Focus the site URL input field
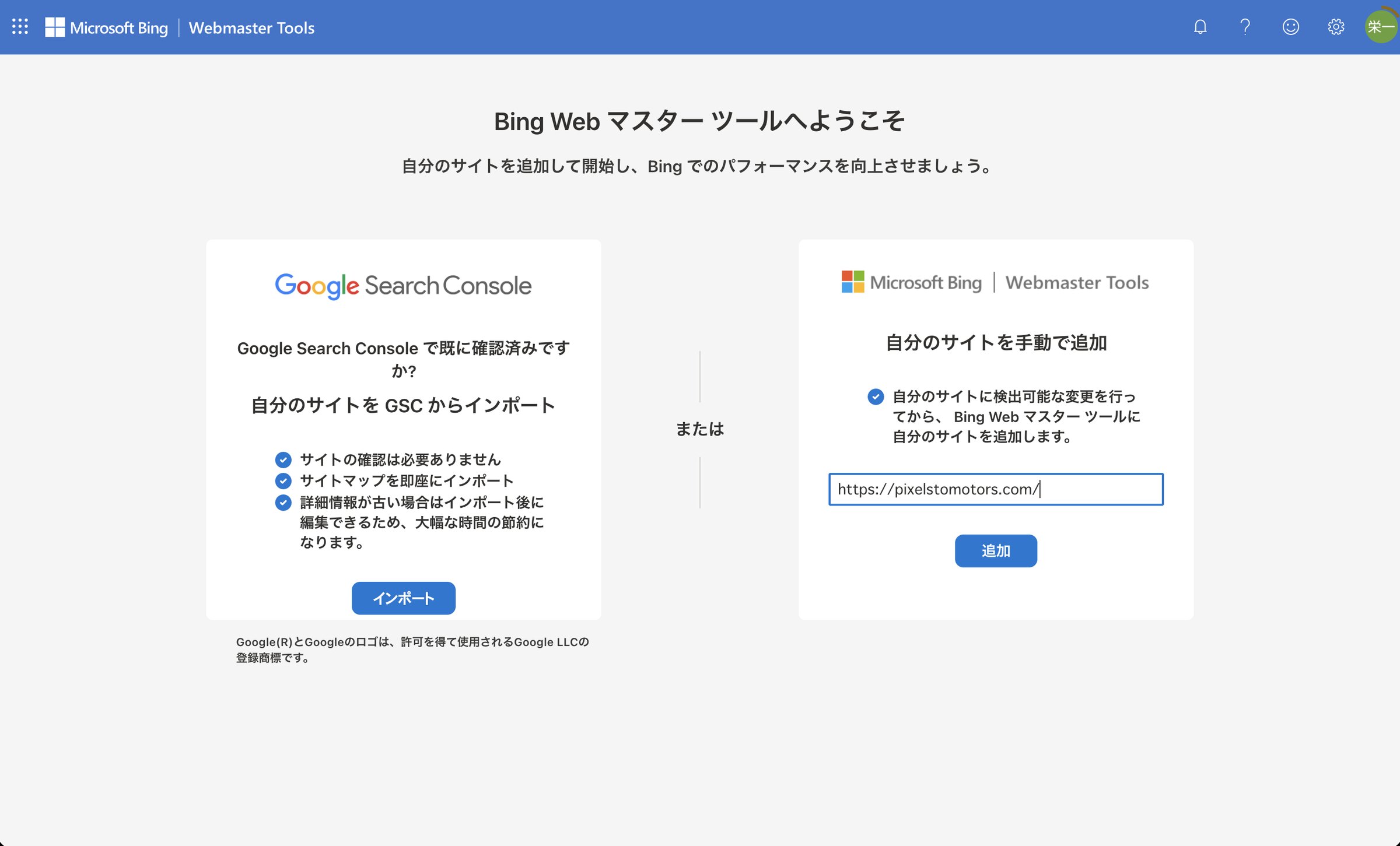Viewport: 1400px width, 846px height. coord(996,489)
